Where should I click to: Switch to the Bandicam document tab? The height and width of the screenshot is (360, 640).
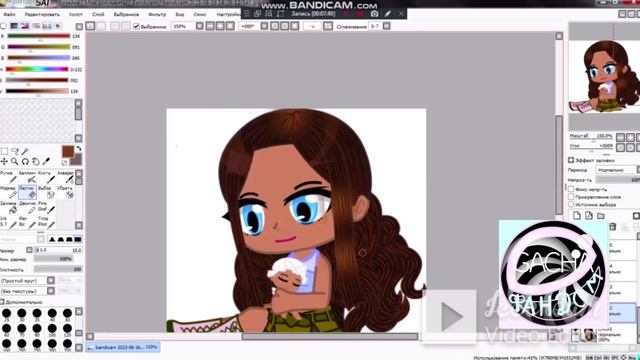[x=123, y=347]
